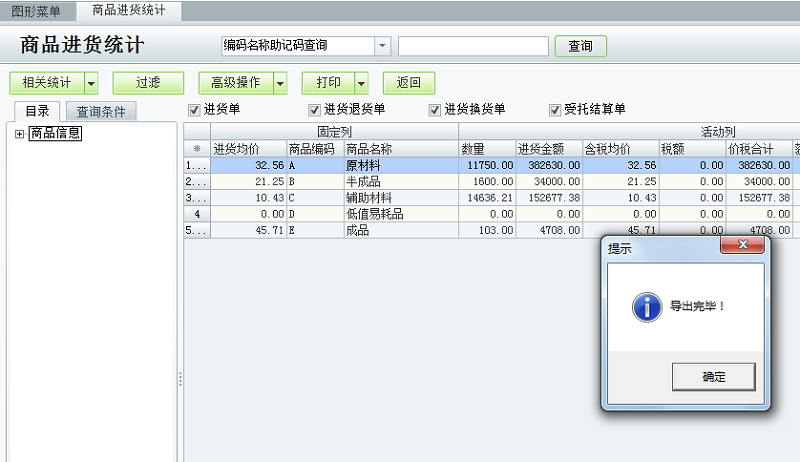
Task: Click the 返回 button
Action: tap(409, 83)
